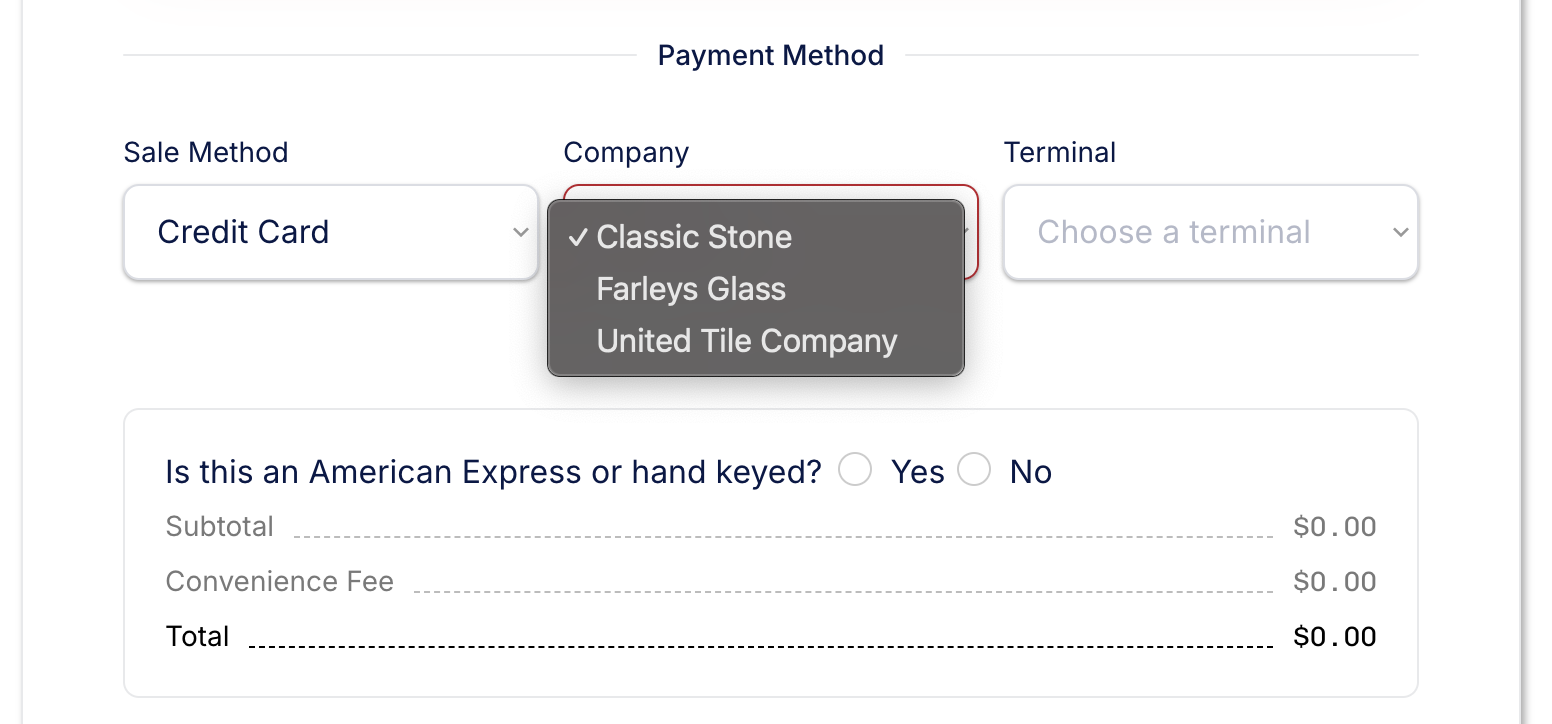Click the Subtotal $0.00 amount
Screen dimensions: 1552x724
[1334, 526]
